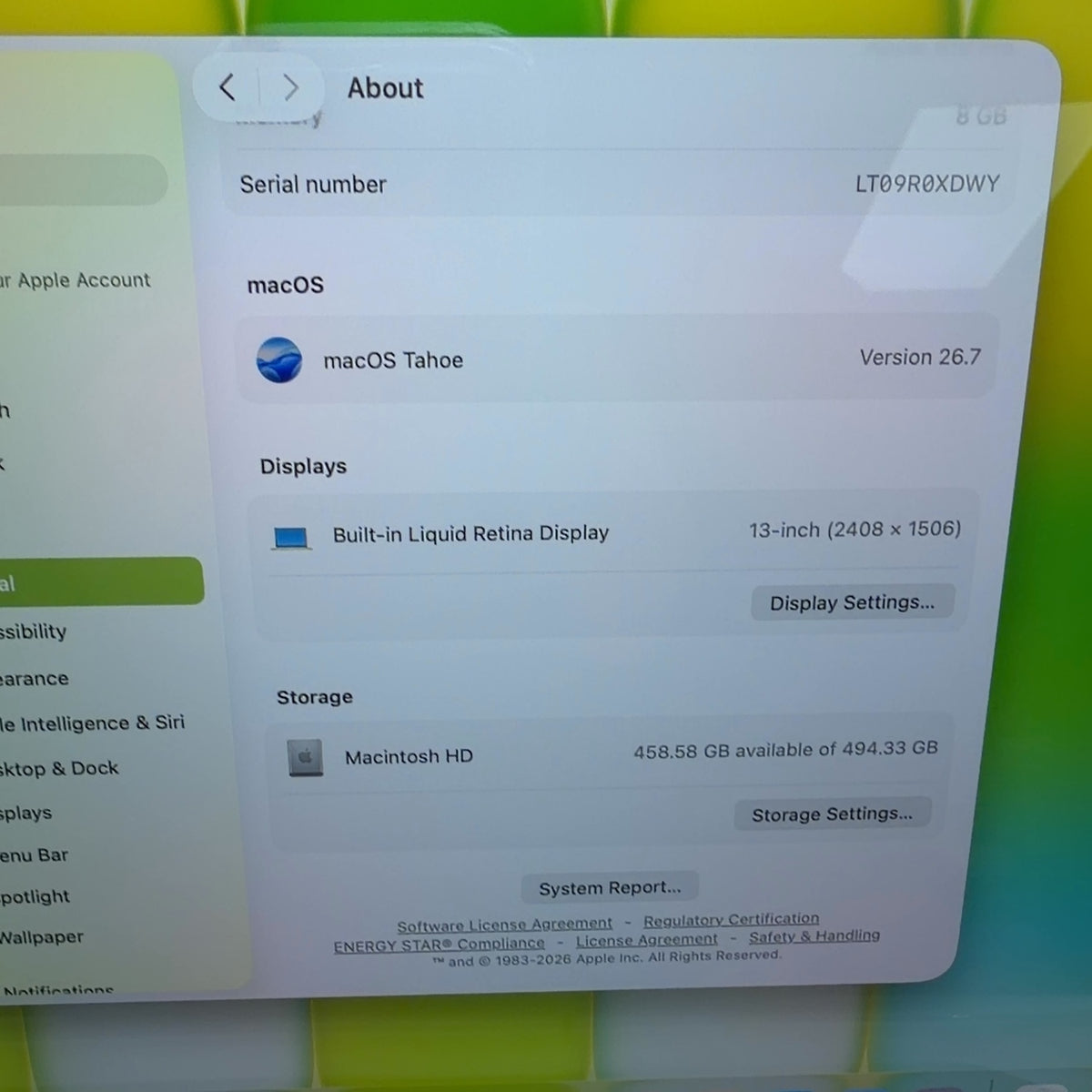Image resolution: width=1092 pixels, height=1092 pixels.
Task: Click the Serial number label
Action: (x=313, y=185)
